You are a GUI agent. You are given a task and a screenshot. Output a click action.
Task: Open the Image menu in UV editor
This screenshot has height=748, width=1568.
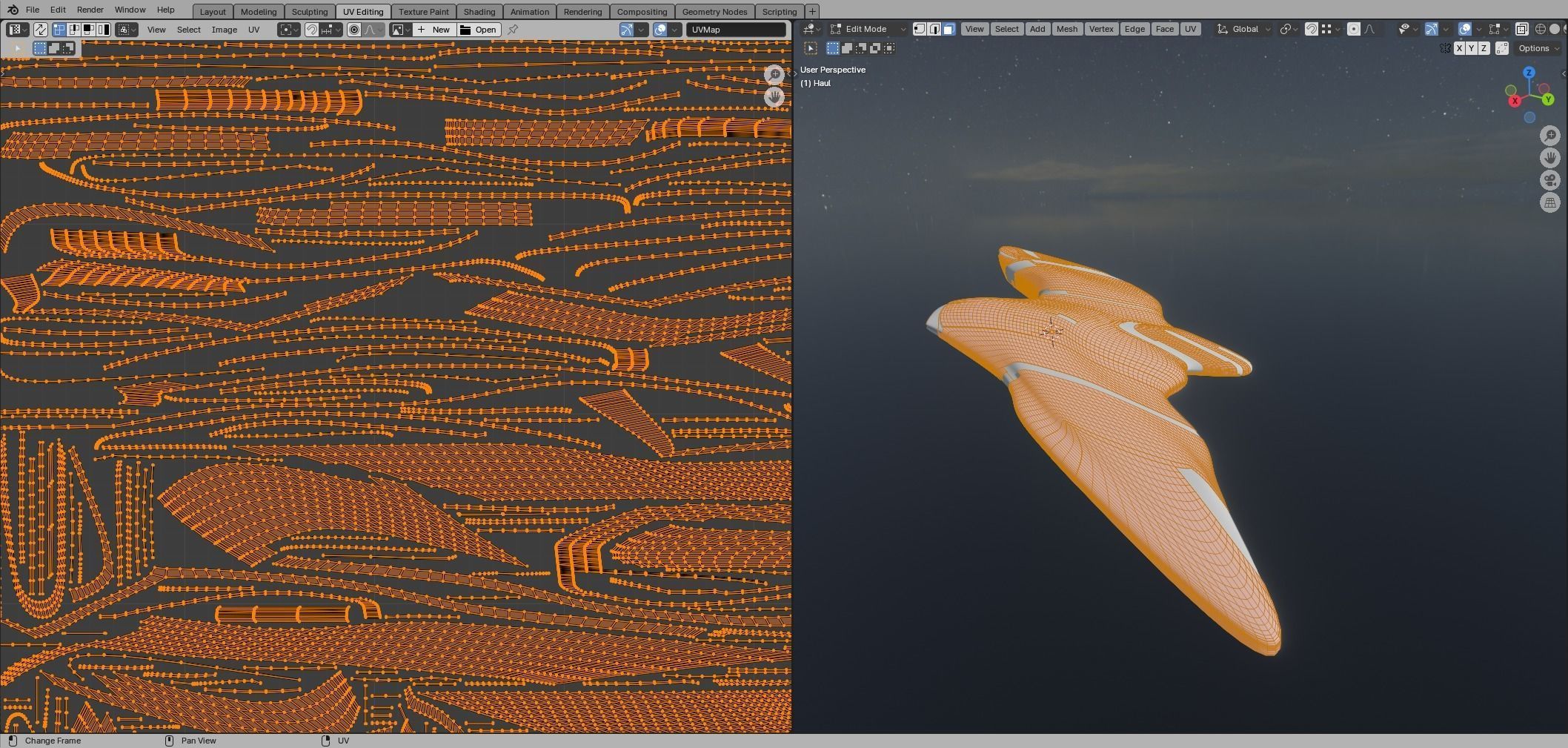click(x=225, y=30)
